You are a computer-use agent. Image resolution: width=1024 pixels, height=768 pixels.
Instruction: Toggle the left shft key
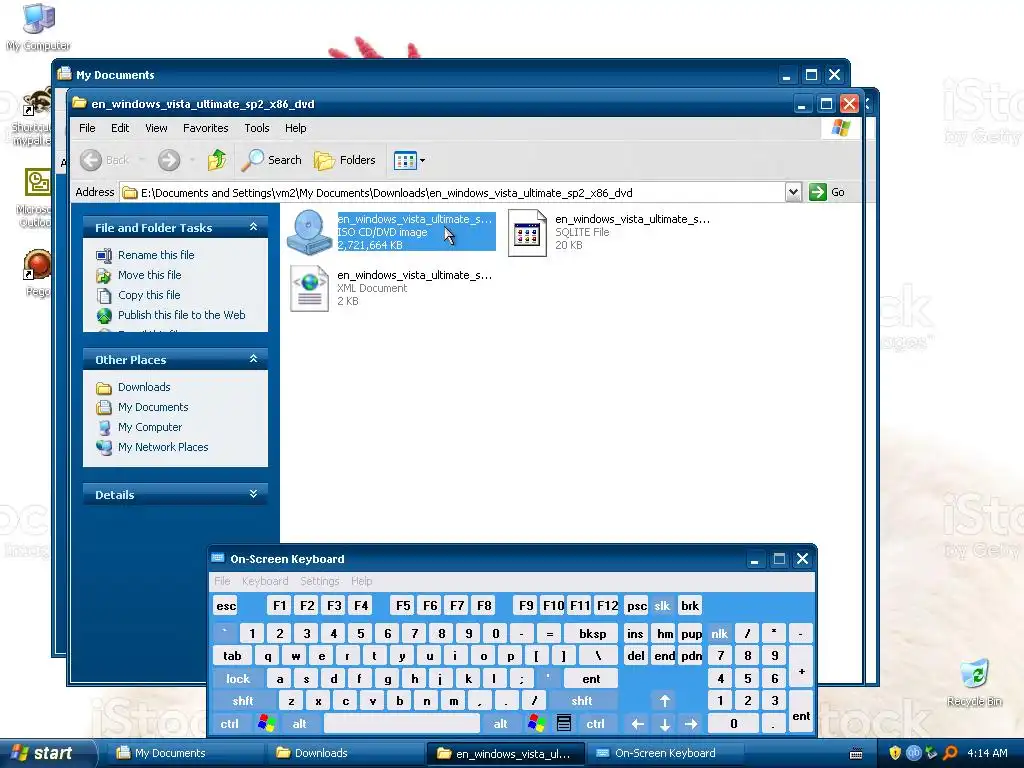242,701
